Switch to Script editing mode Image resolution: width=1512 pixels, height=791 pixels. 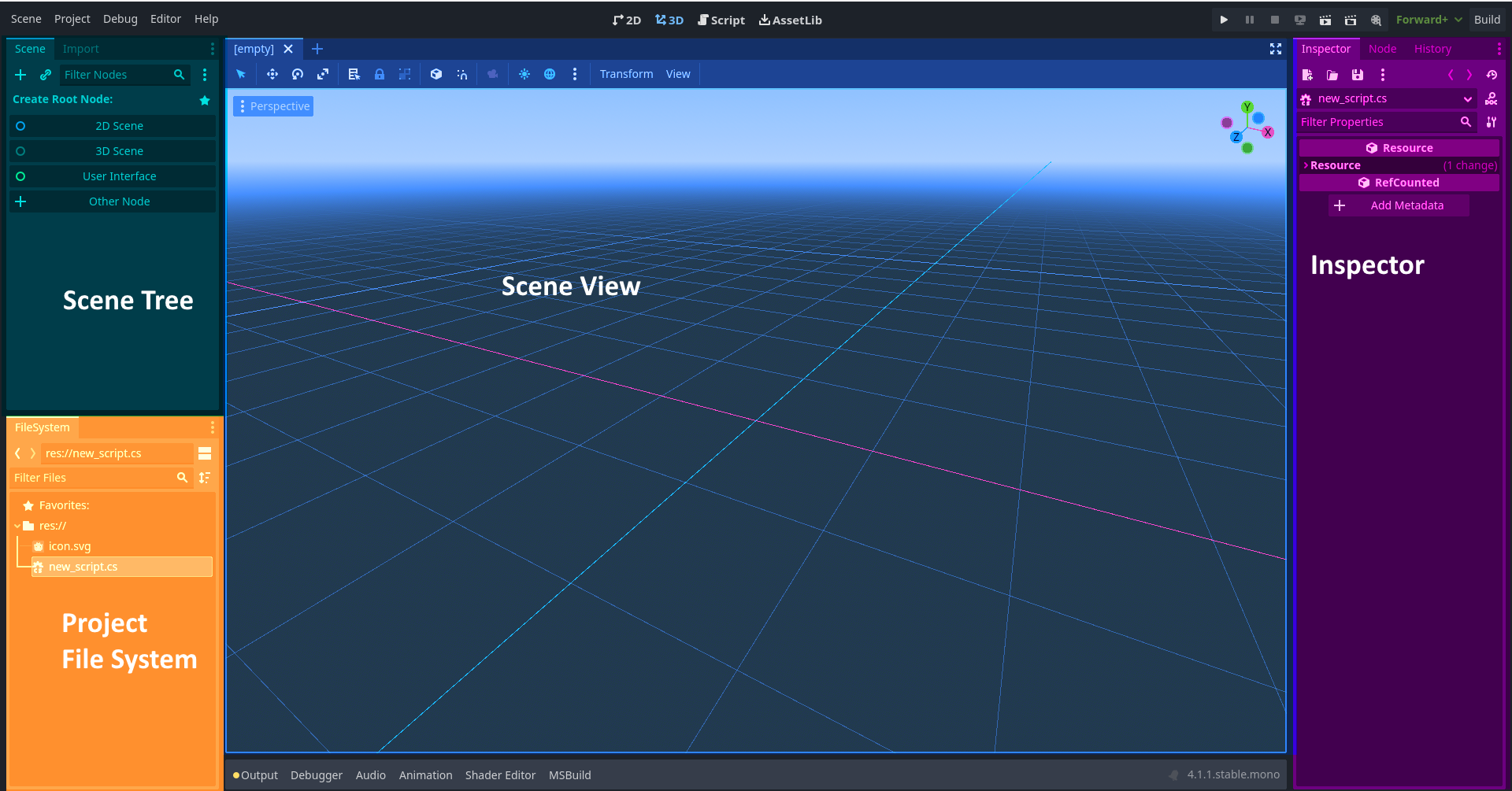click(721, 20)
